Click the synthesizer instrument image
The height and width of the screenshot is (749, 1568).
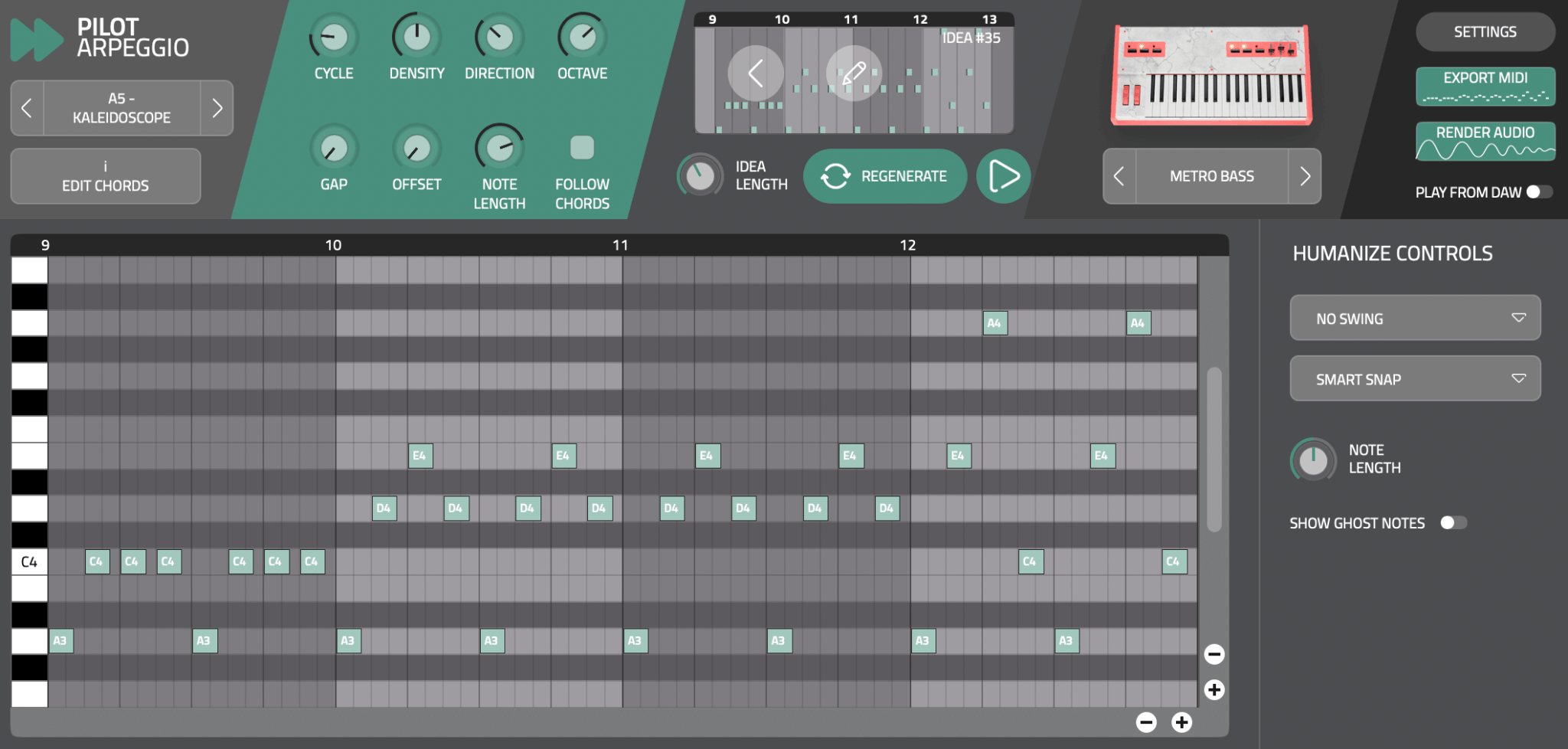pyautogui.click(x=1211, y=75)
